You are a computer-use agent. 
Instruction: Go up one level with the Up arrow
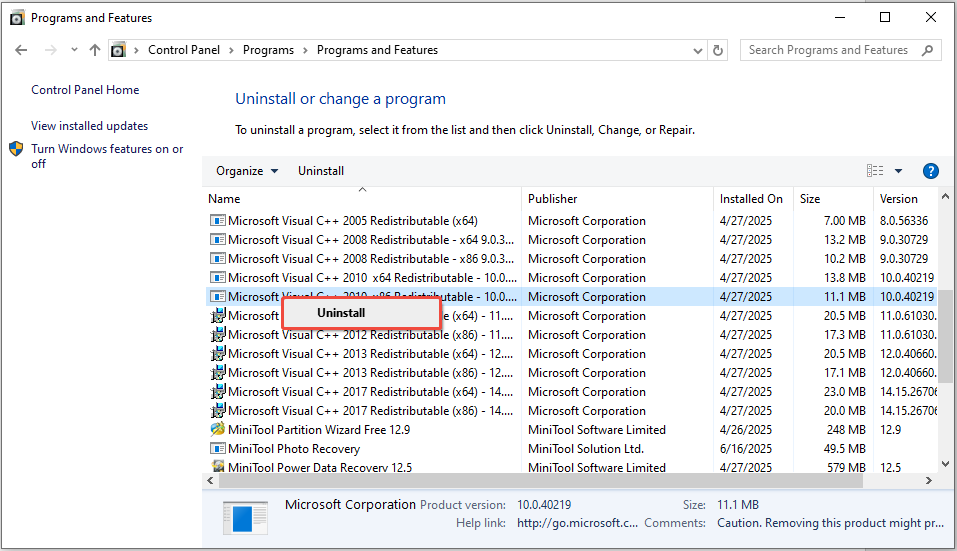tap(95, 50)
